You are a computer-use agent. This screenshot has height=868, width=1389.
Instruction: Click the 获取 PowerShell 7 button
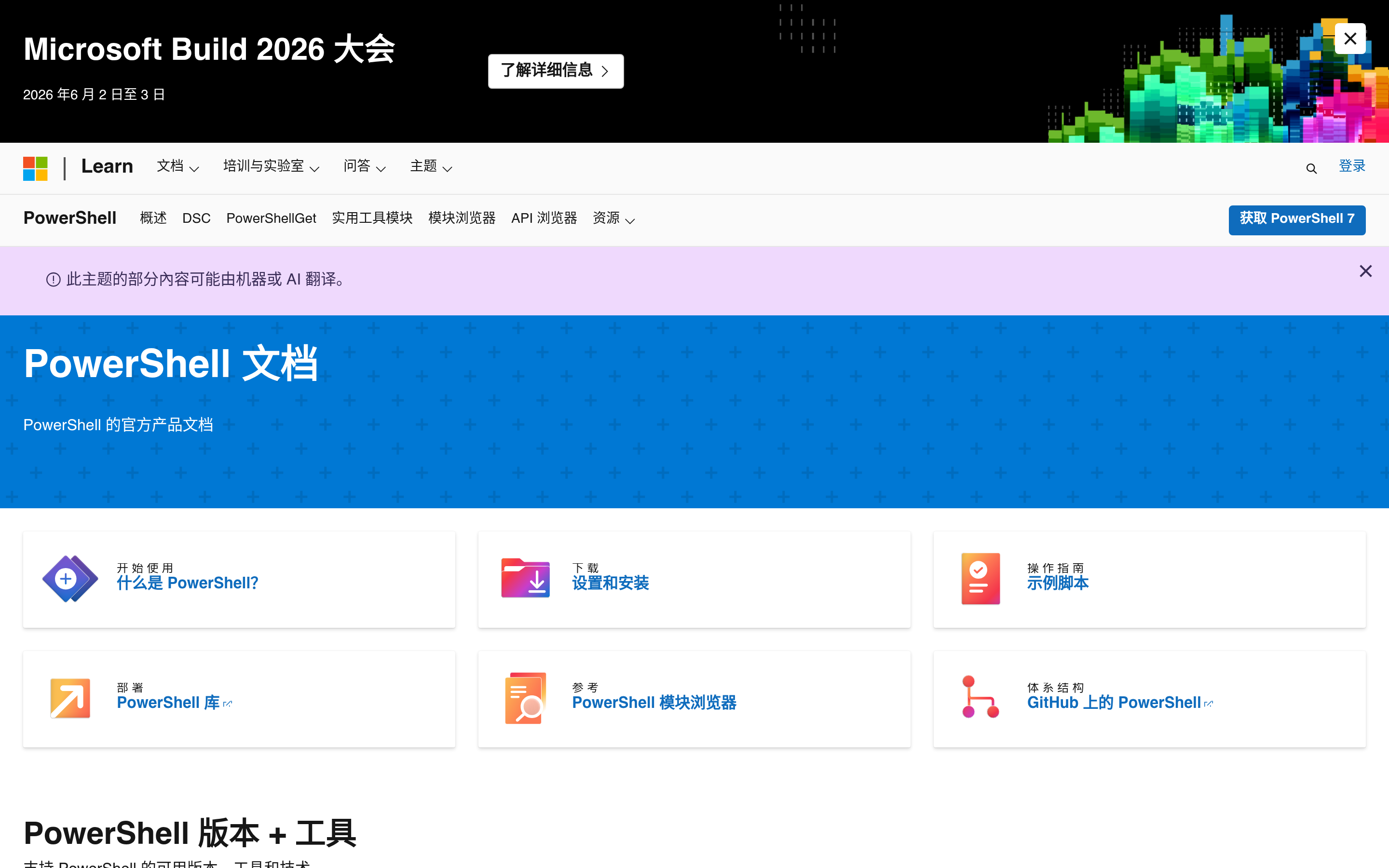pyautogui.click(x=1296, y=220)
